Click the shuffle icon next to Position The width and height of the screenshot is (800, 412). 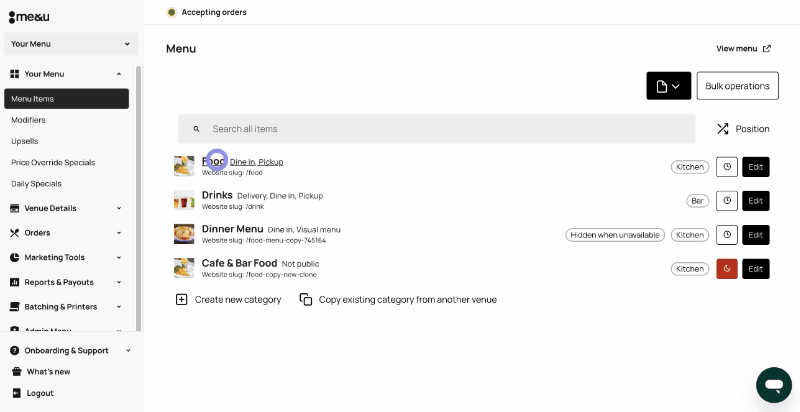[x=722, y=129]
